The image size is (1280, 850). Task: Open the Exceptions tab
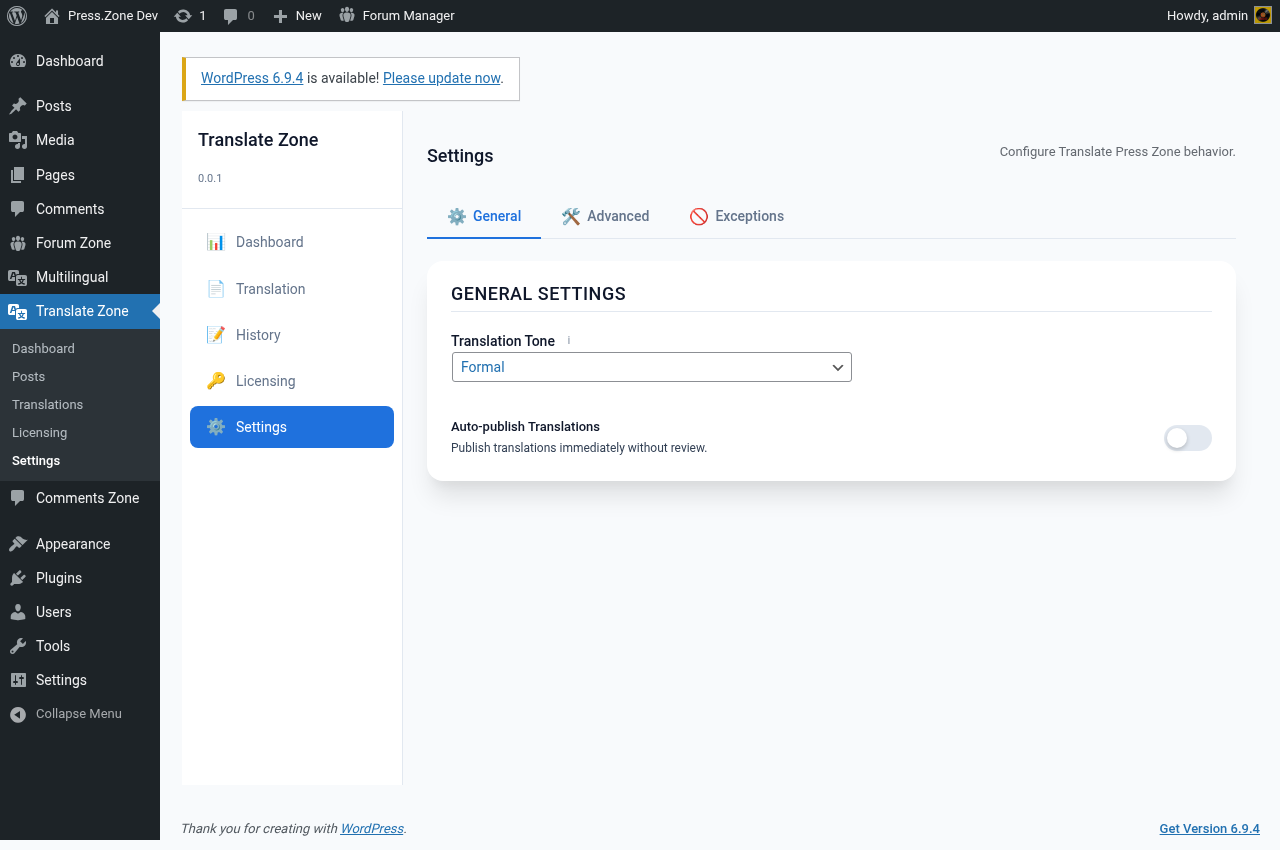pos(736,216)
